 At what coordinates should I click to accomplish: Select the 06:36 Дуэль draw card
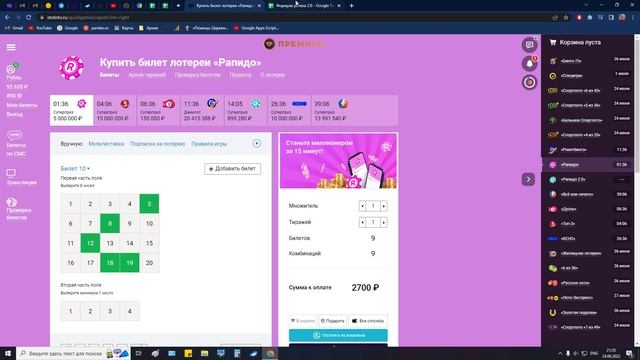pyautogui.click(x=158, y=110)
